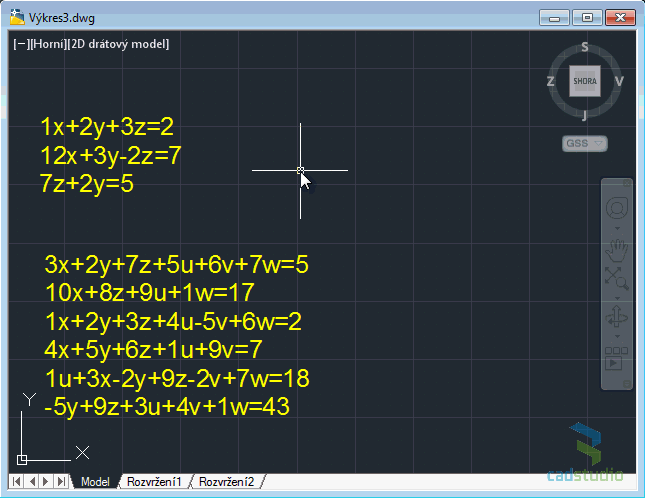Select the text 12x+3y-2z=7
This screenshot has width=645, height=498.
[x=111, y=155]
